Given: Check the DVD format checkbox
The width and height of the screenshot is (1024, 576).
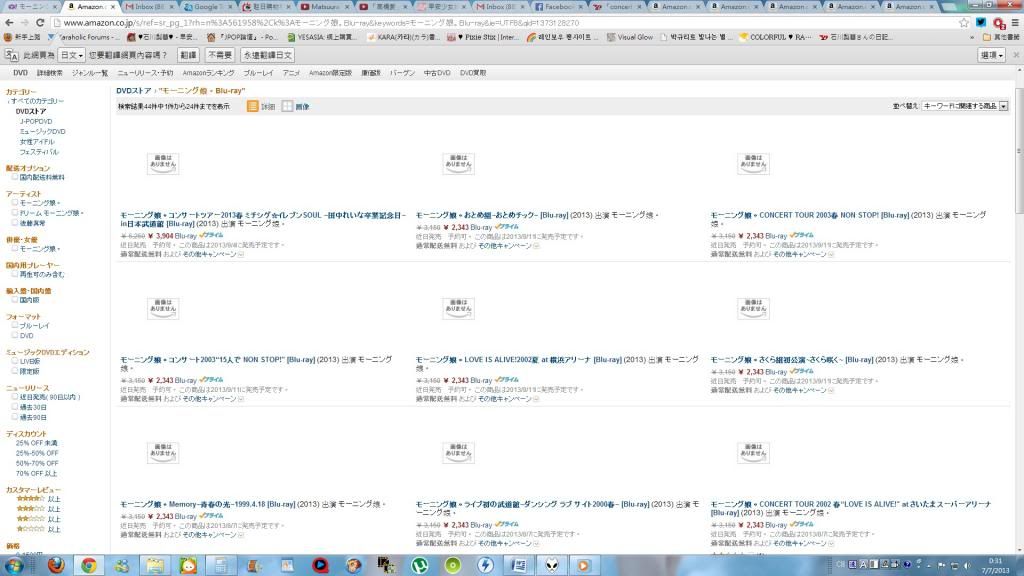Looking at the screenshot, I should [x=14, y=335].
